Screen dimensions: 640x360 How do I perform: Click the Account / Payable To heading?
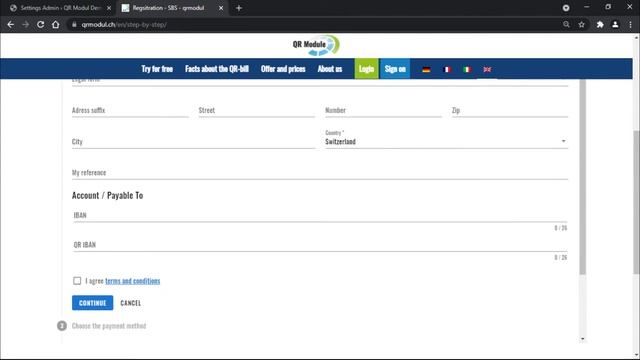coord(107,196)
